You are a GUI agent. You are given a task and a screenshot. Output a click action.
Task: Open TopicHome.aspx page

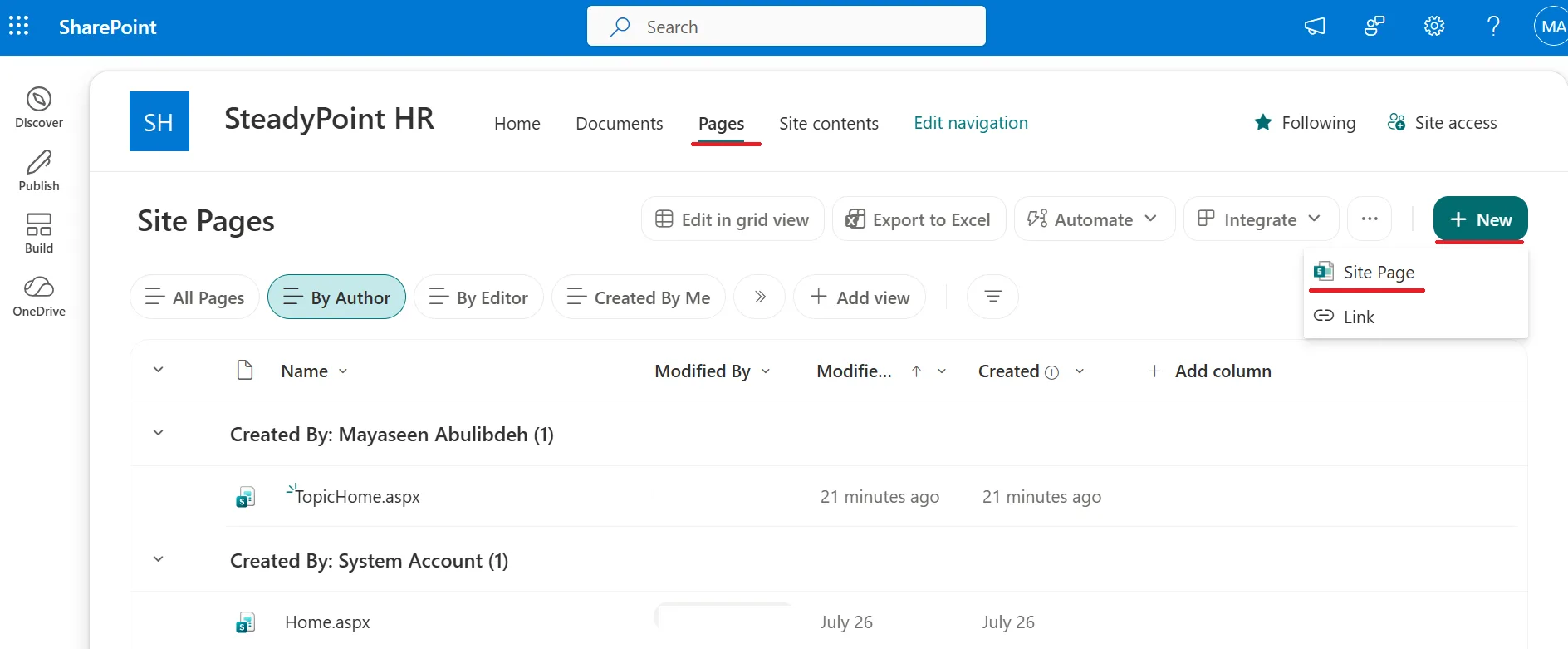(x=358, y=497)
